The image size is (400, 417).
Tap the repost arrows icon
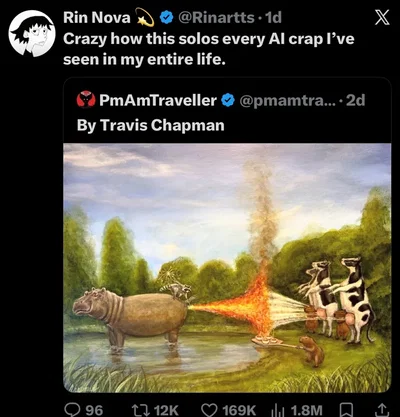[138, 409]
